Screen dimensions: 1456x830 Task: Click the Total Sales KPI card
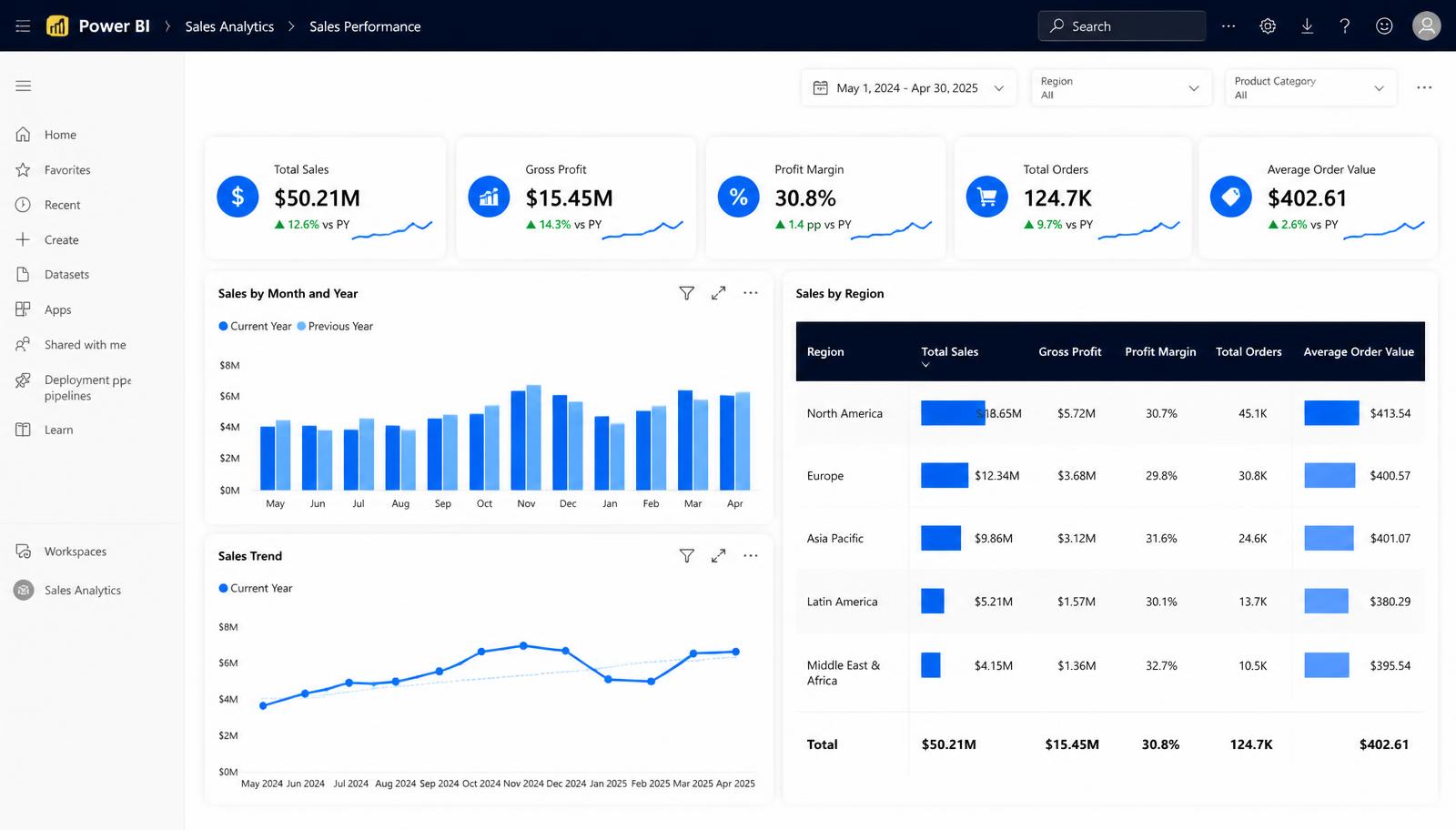(325, 197)
